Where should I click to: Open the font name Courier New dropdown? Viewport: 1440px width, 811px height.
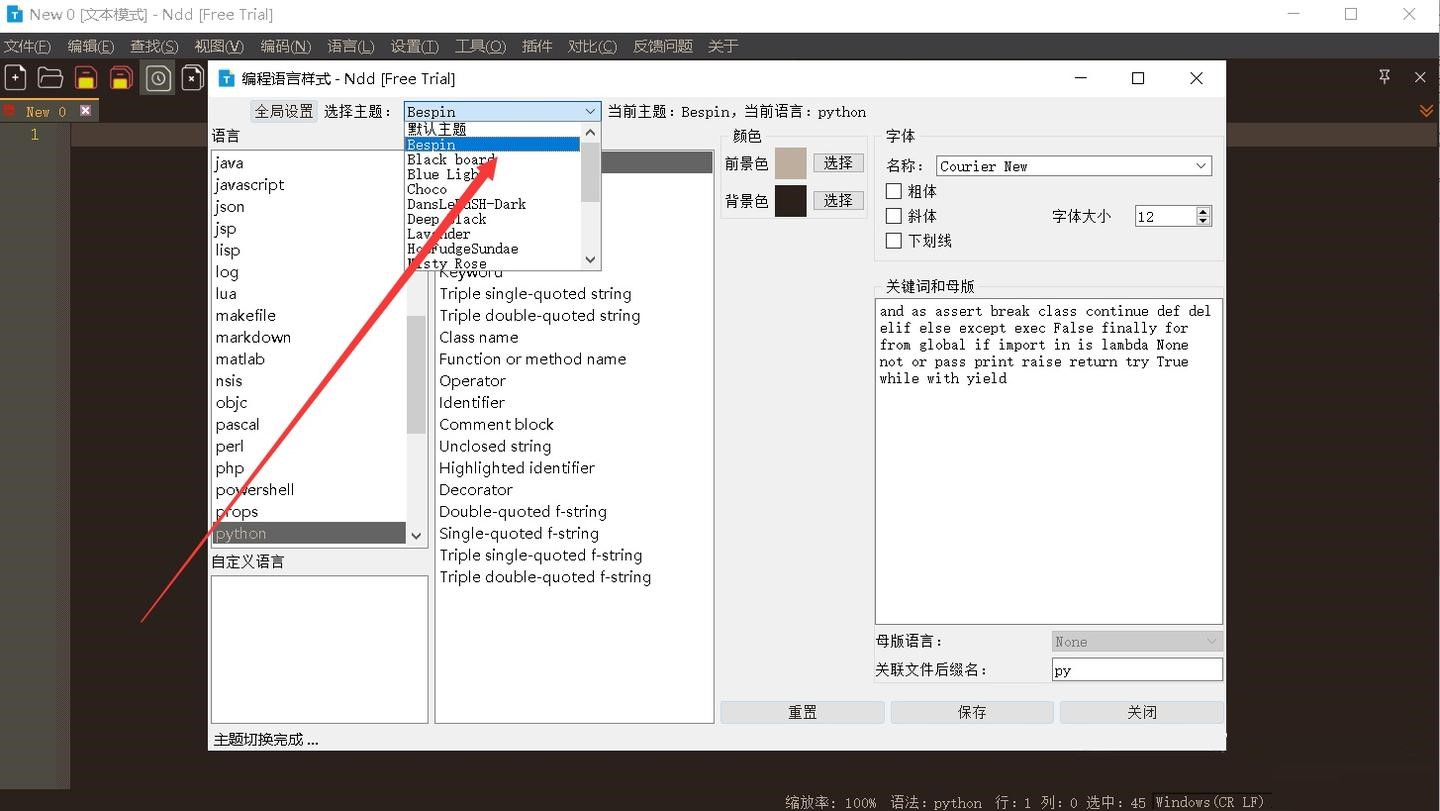coord(1074,166)
